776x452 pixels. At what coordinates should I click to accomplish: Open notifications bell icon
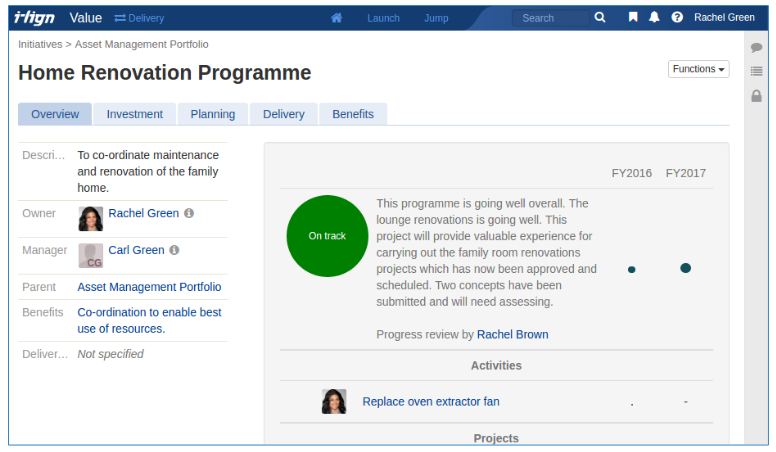[654, 18]
